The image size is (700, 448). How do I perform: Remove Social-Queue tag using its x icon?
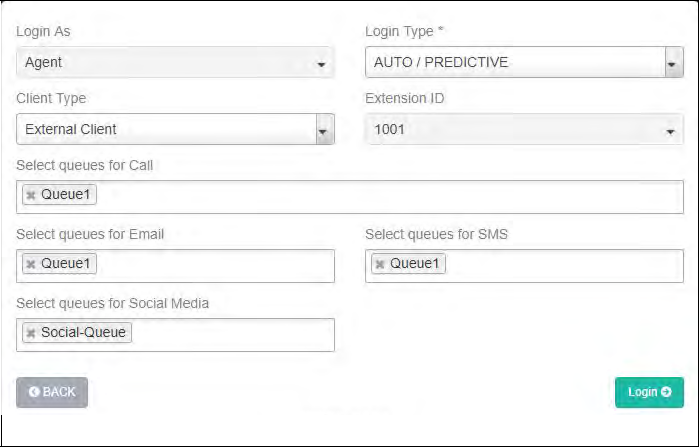coord(31,333)
